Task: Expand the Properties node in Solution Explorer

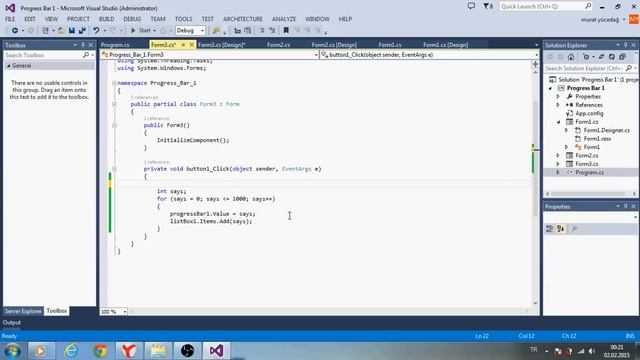Action: coord(558,97)
